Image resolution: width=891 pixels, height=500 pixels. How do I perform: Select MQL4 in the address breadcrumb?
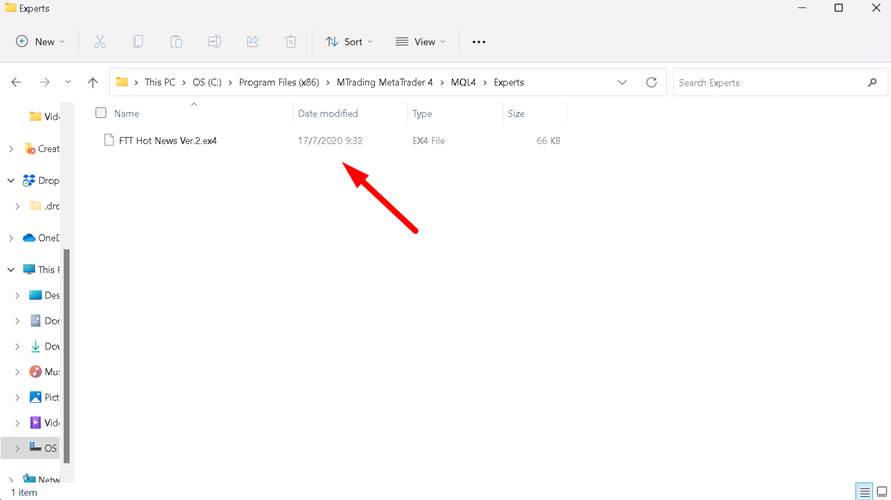[464, 82]
